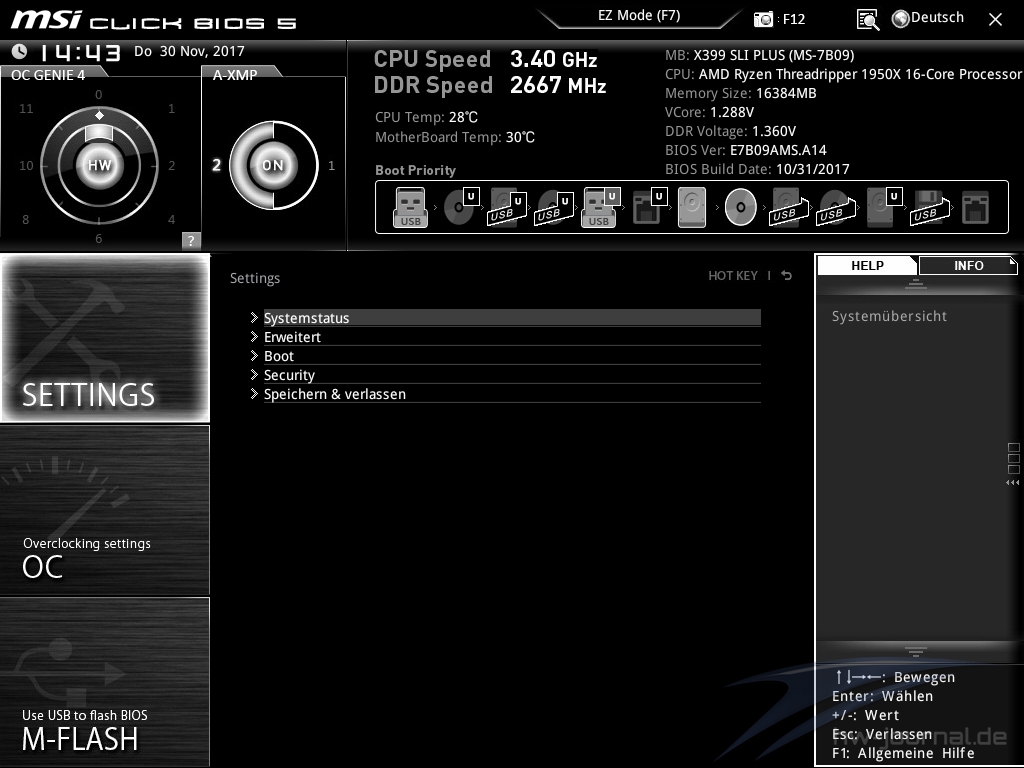Open the Systemstatus menu row

pos(512,317)
